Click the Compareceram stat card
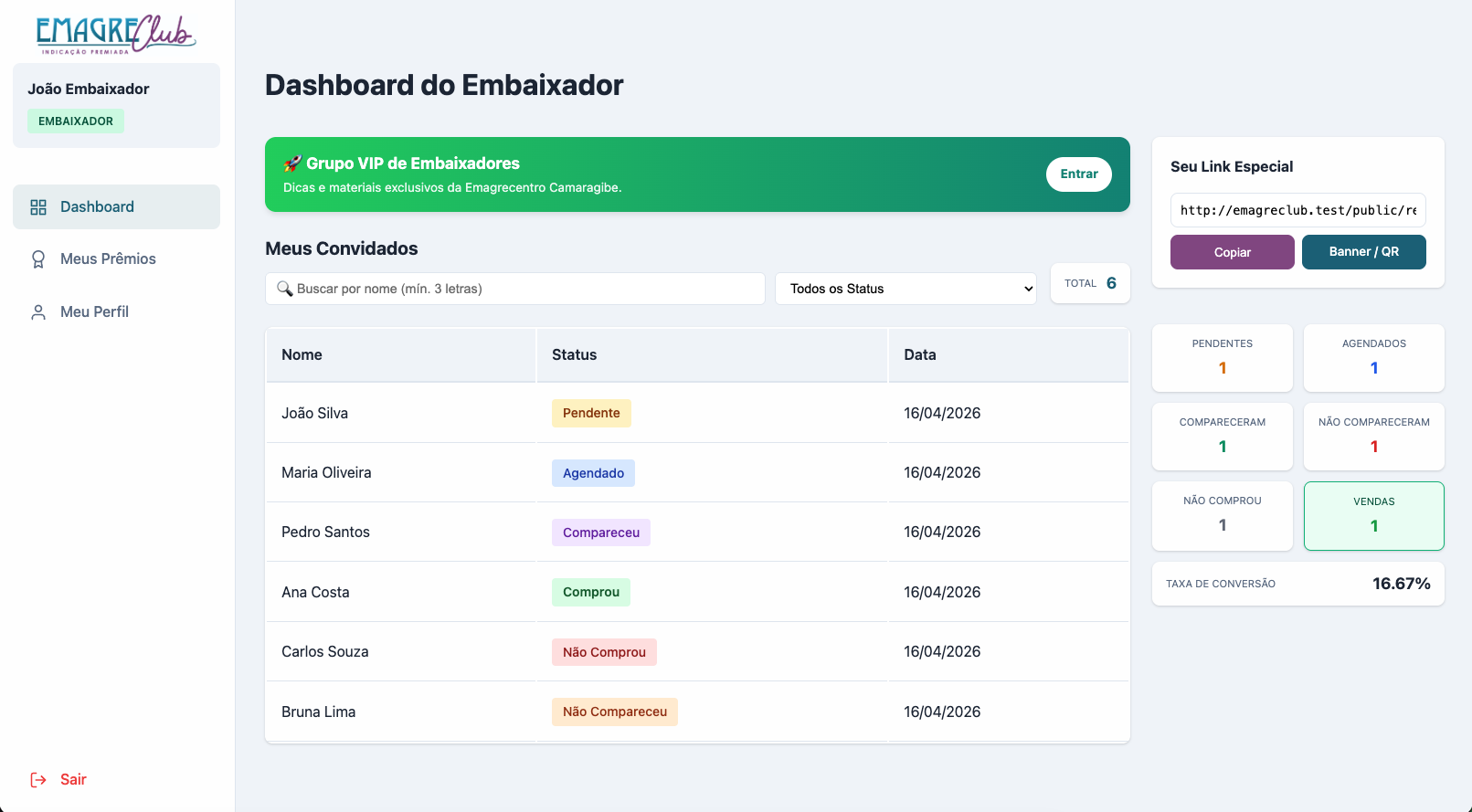The image size is (1472, 812). point(1223,437)
